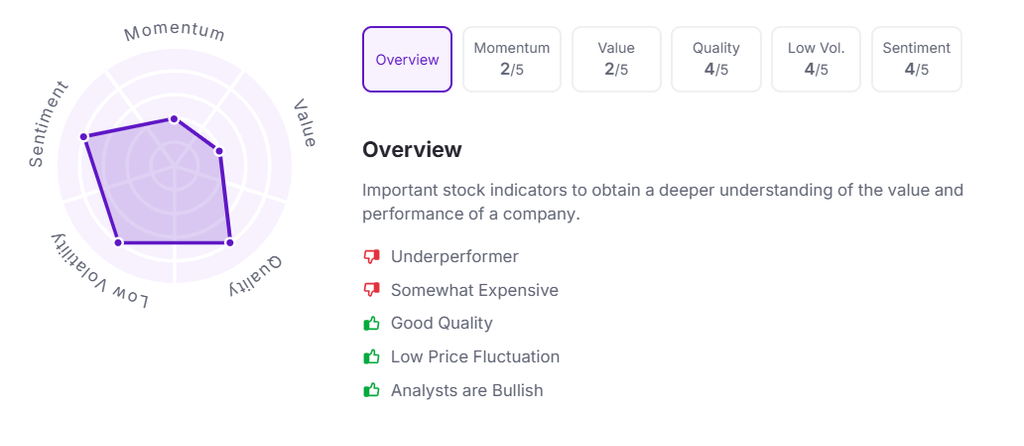Click the Value data point on radar chart

pyautogui.click(x=219, y=152)
